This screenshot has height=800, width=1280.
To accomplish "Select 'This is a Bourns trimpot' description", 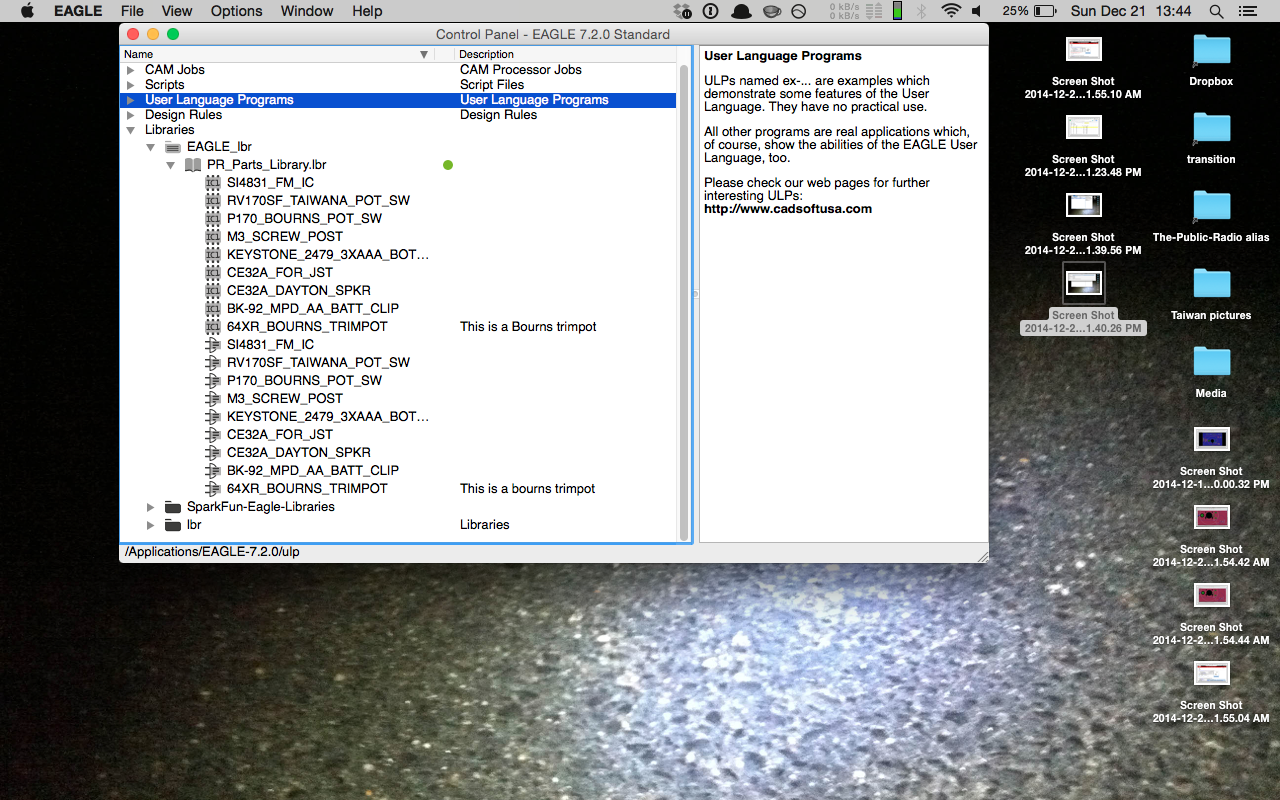I will 528,326.
